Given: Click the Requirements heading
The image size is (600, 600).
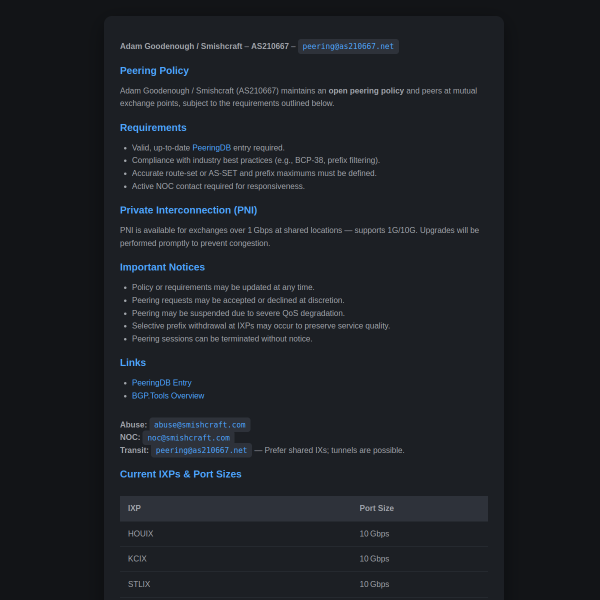Looking at the screenshot, I should (x=153, y=127).
